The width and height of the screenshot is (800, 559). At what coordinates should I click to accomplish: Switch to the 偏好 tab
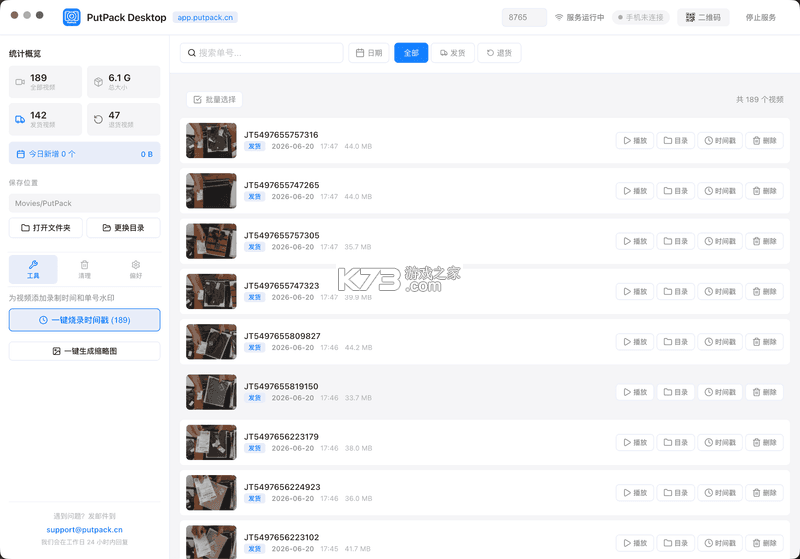(x=136, y=269)
